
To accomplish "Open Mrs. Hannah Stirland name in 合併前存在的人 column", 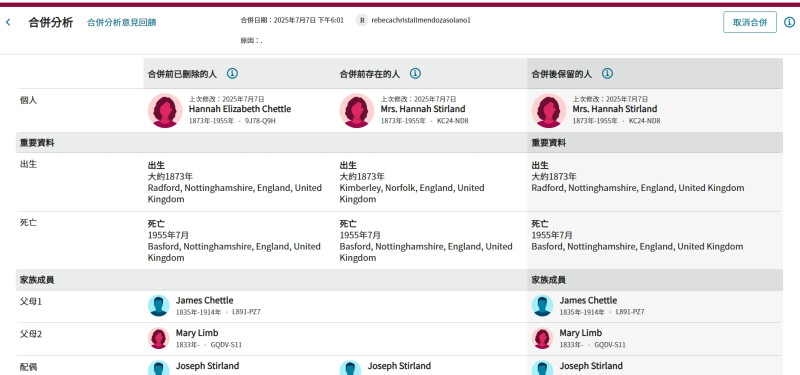I will point(423,109).
